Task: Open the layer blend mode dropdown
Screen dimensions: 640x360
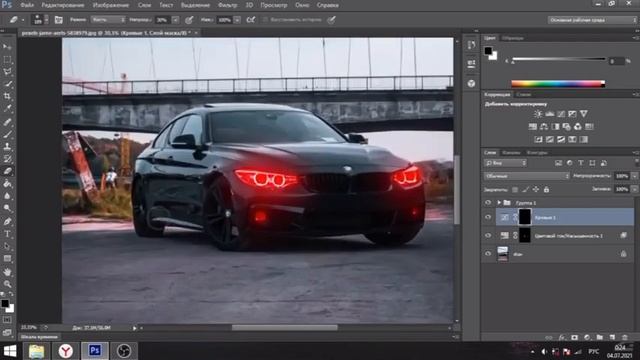Action: click(x=527, y=176)
